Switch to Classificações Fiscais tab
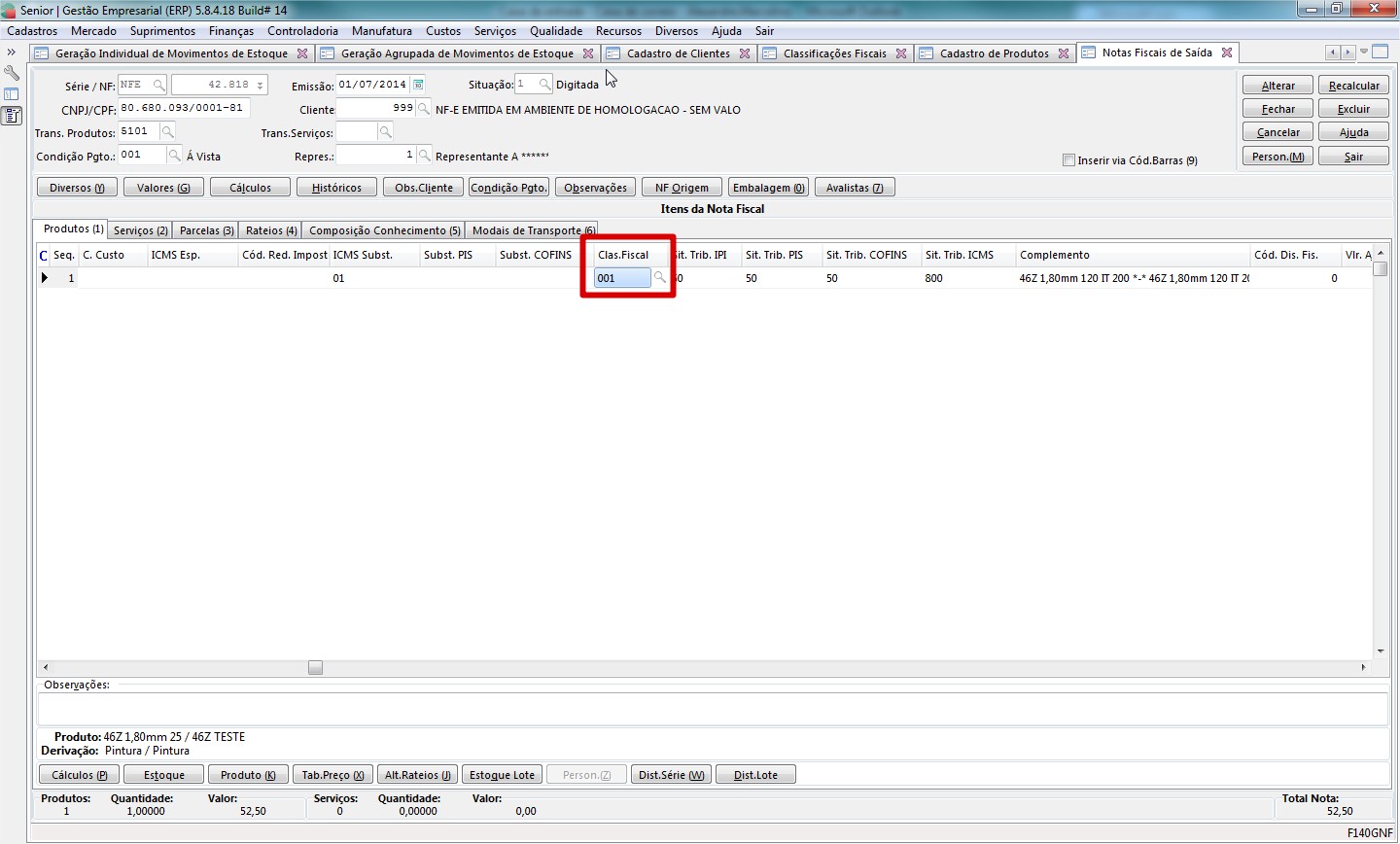The width and height of the screenshot is (1400, 844). tap(834, 53)
